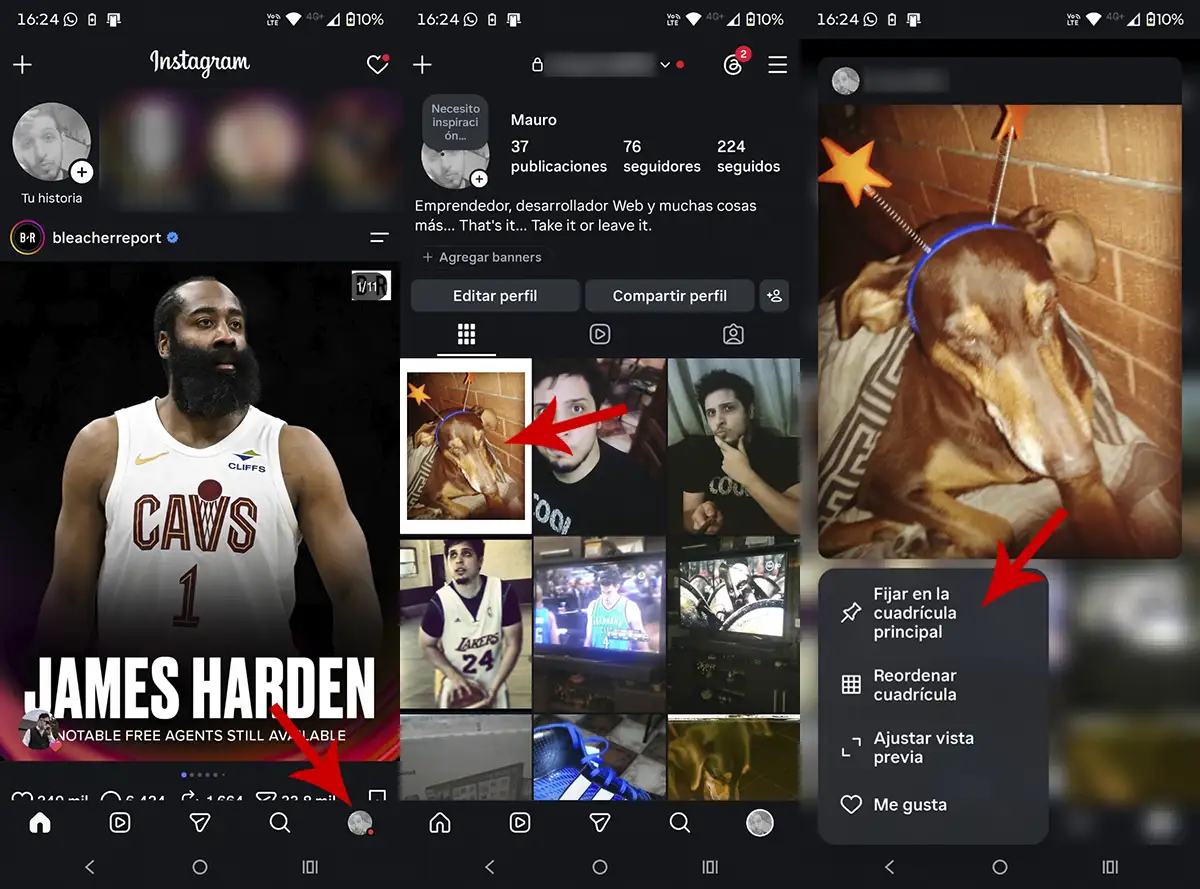Tap plus badge on profile picture
This screenshot has height=889, width=1200.
click(479, 179)
